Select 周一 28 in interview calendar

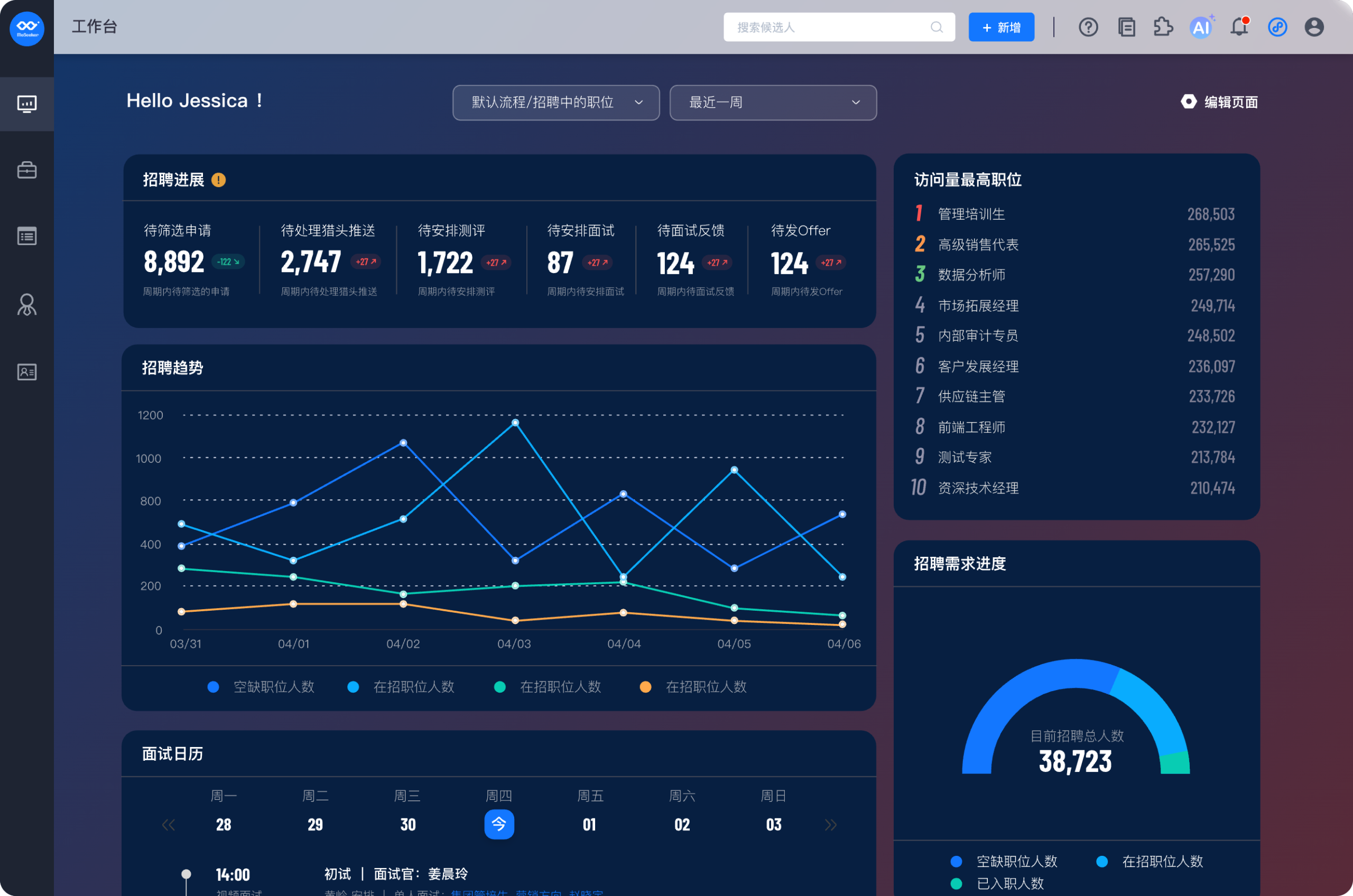tap(224, 824)
